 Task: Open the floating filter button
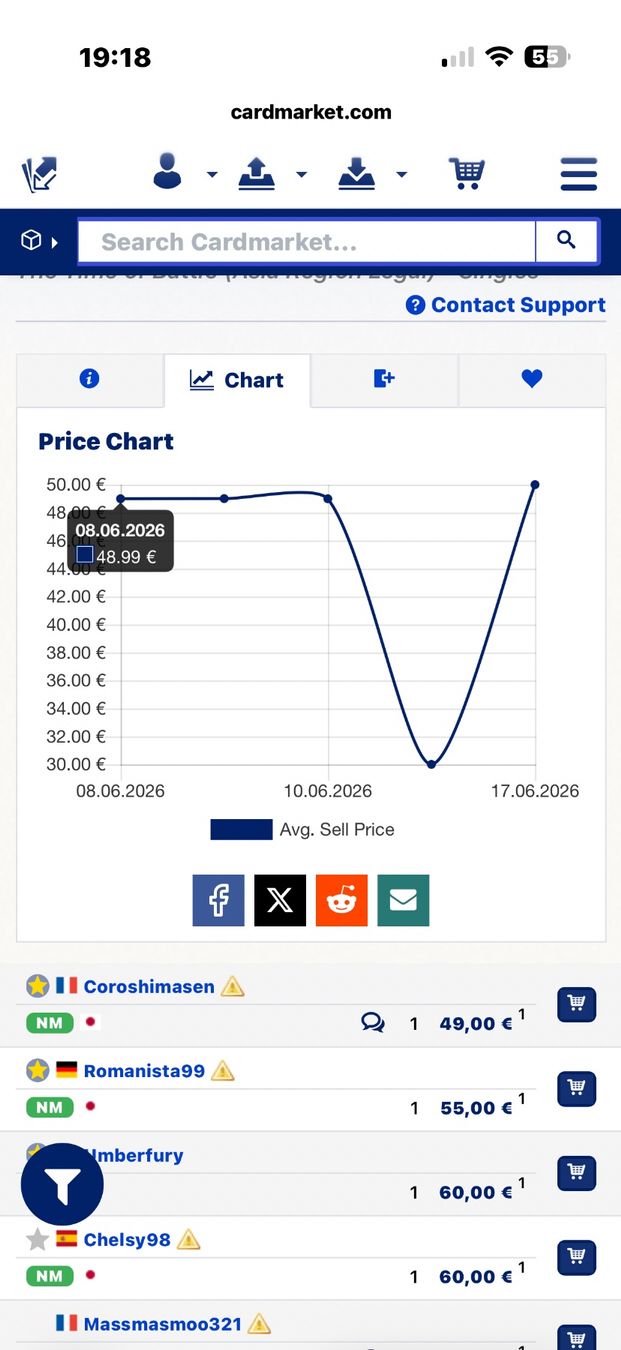[62, 1185]
